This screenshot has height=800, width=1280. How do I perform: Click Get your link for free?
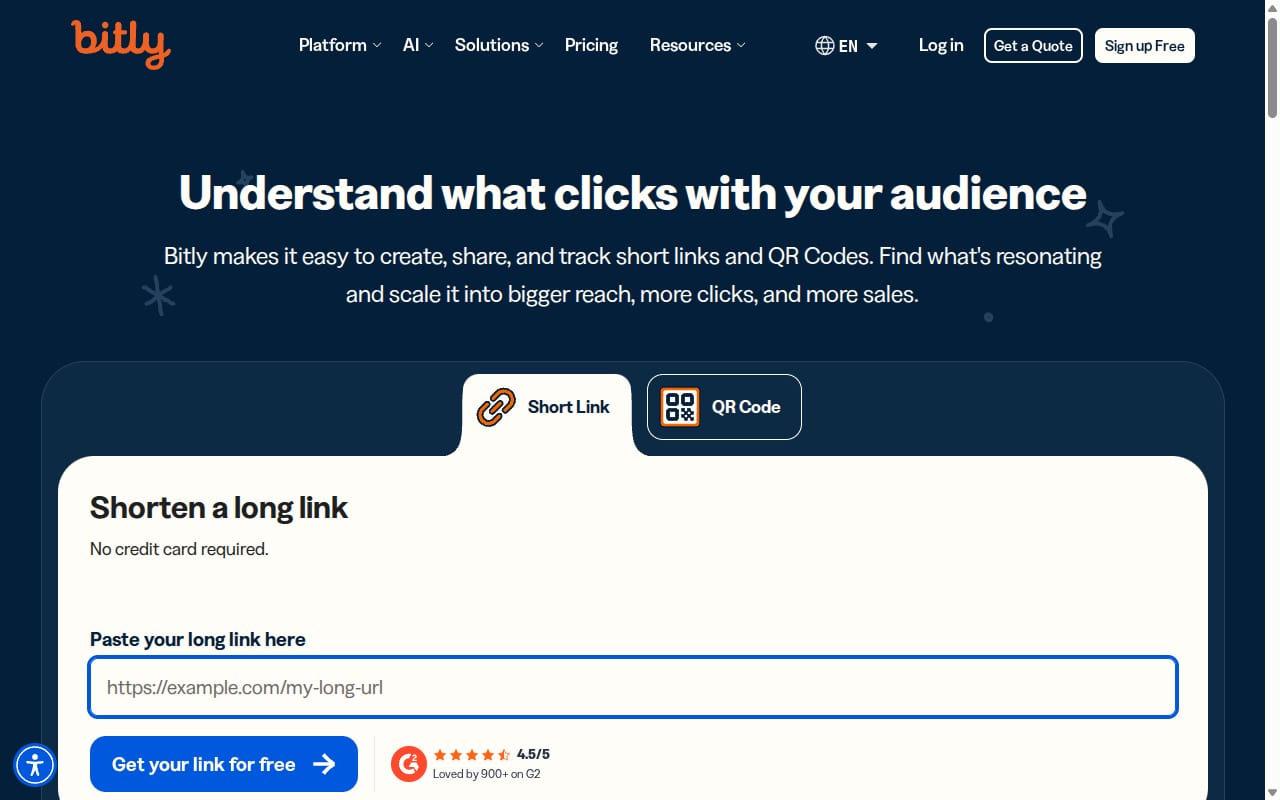(224, 764)
